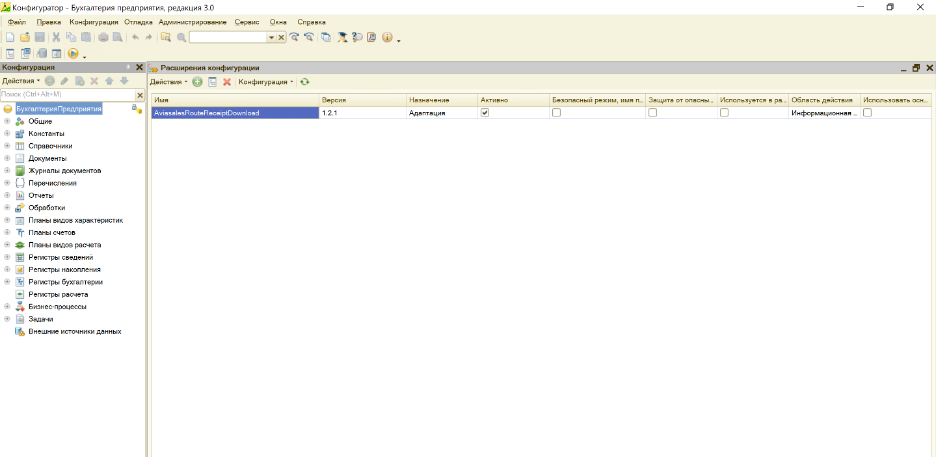Click the New document toolbar icon

[10, 37]
